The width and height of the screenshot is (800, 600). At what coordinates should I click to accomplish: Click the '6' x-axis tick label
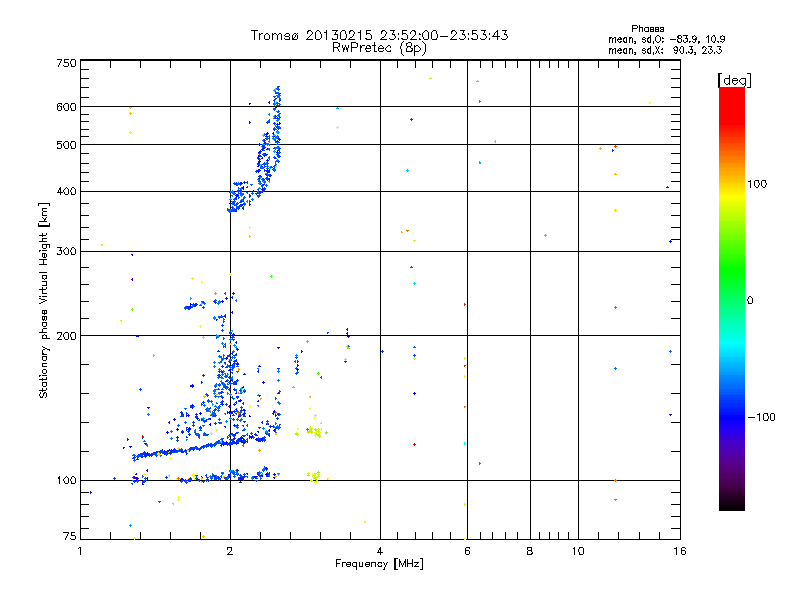pyautogui.click(x=467, y=551)
